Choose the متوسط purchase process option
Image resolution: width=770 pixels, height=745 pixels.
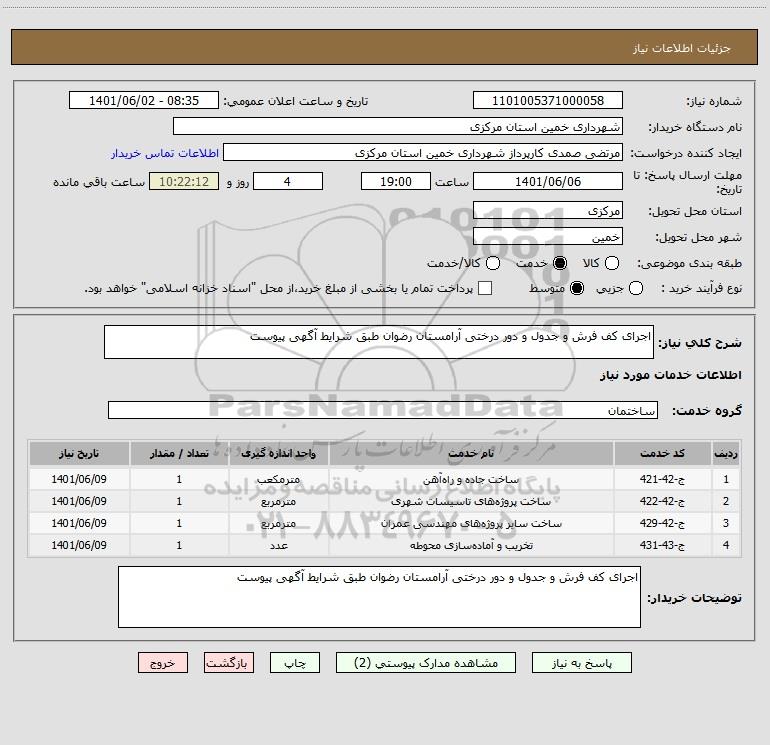pyautogui.click(x=577, y=288)
